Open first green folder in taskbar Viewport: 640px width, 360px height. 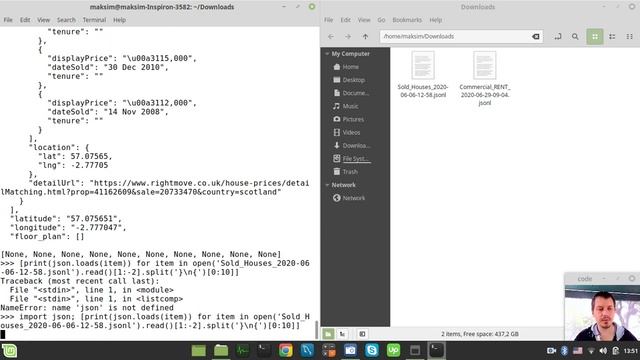199,351
